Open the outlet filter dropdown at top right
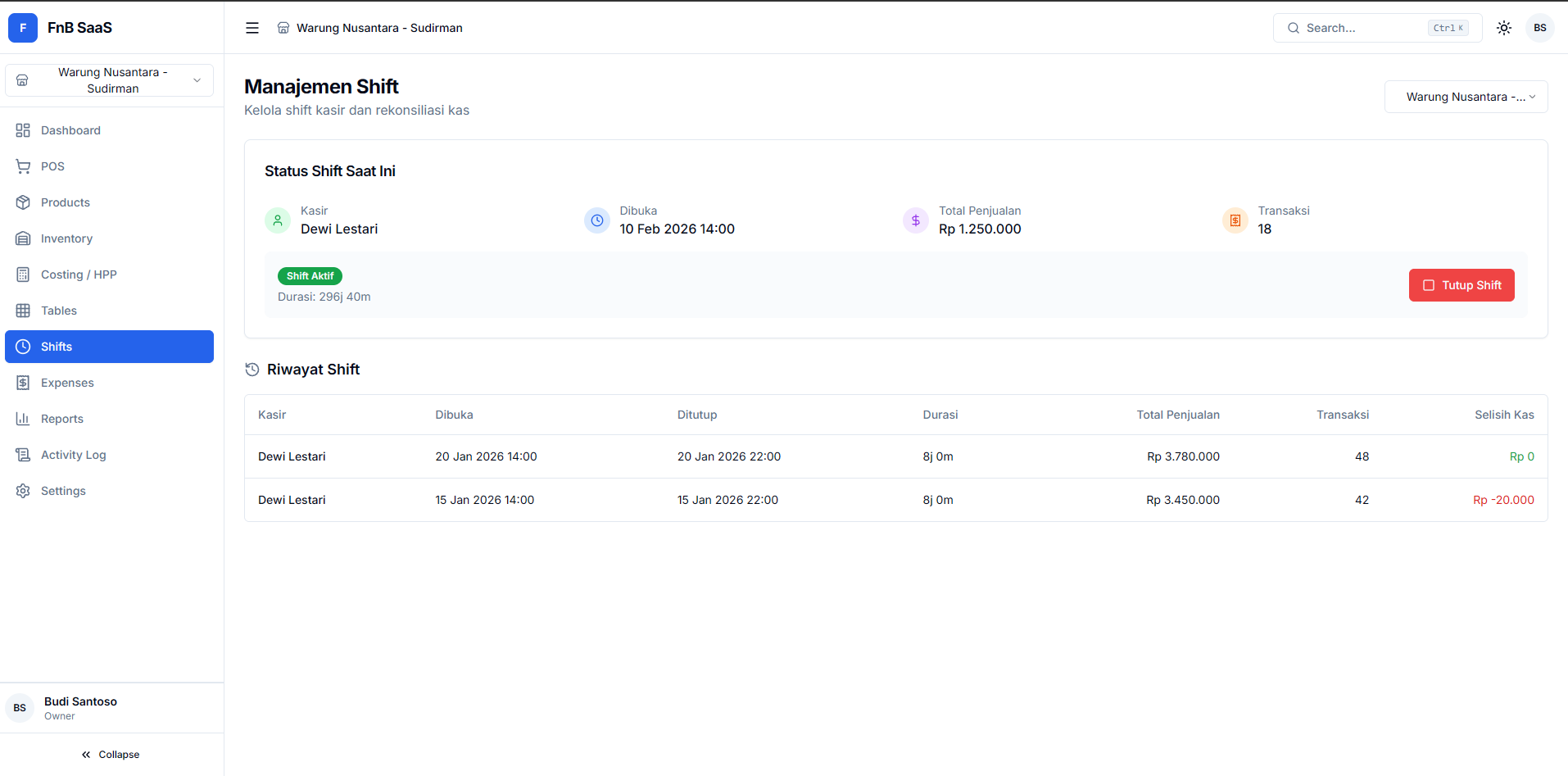Screen dimensions: 1568x776 click(1465, 97)
